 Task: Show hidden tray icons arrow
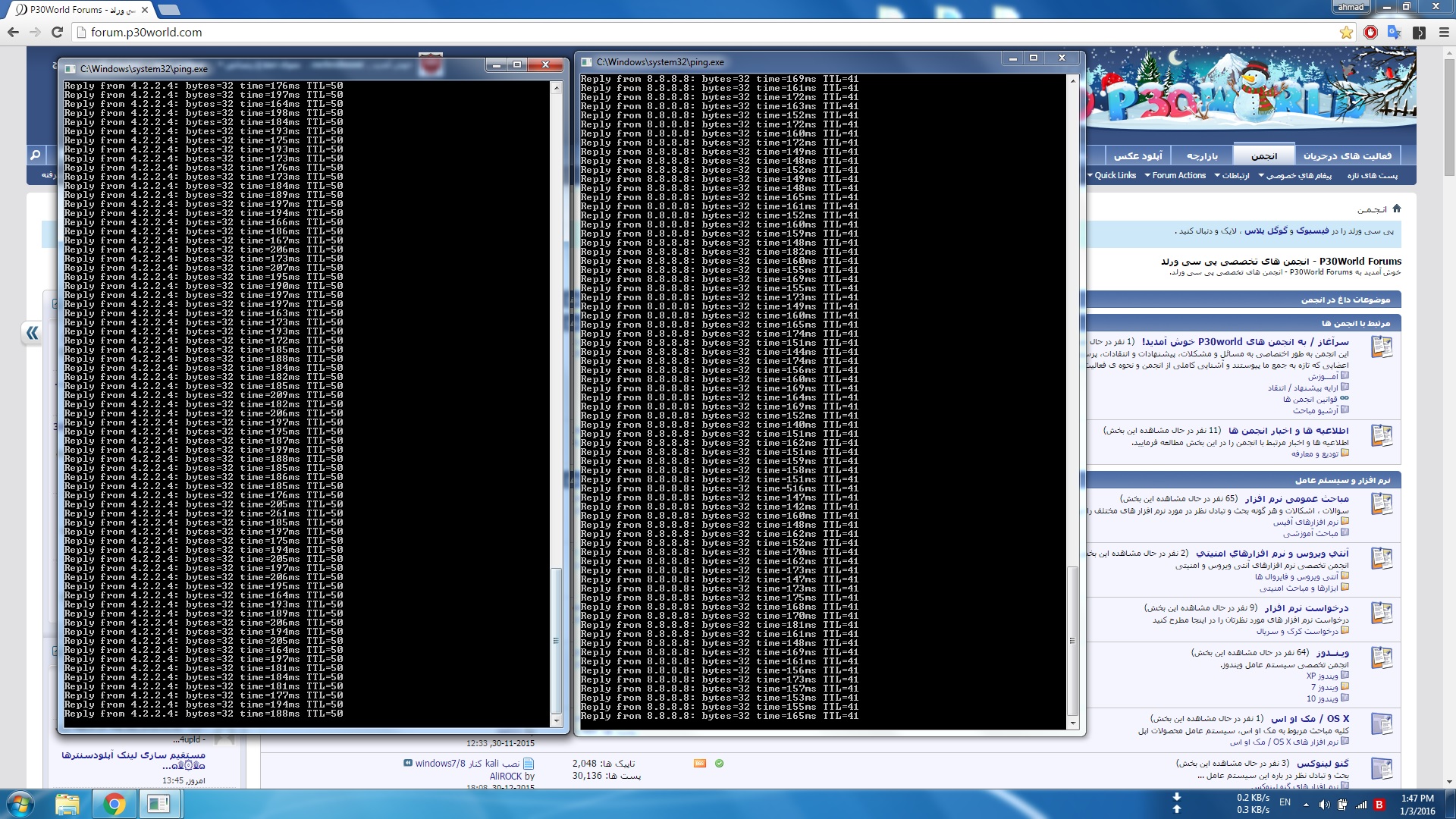(x=1306, y=804)
